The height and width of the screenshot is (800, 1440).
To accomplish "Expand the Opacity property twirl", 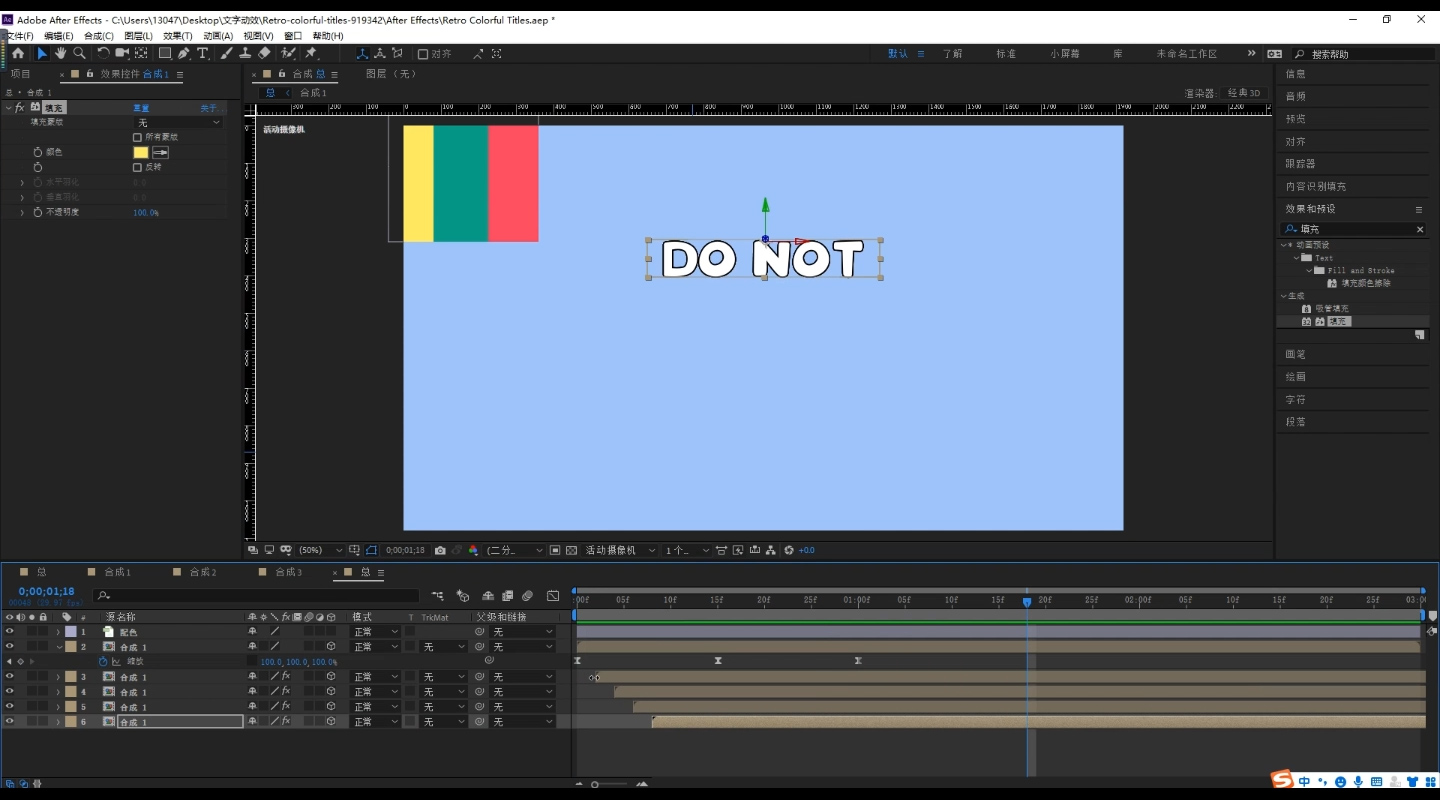I will (x=22, y=212).
